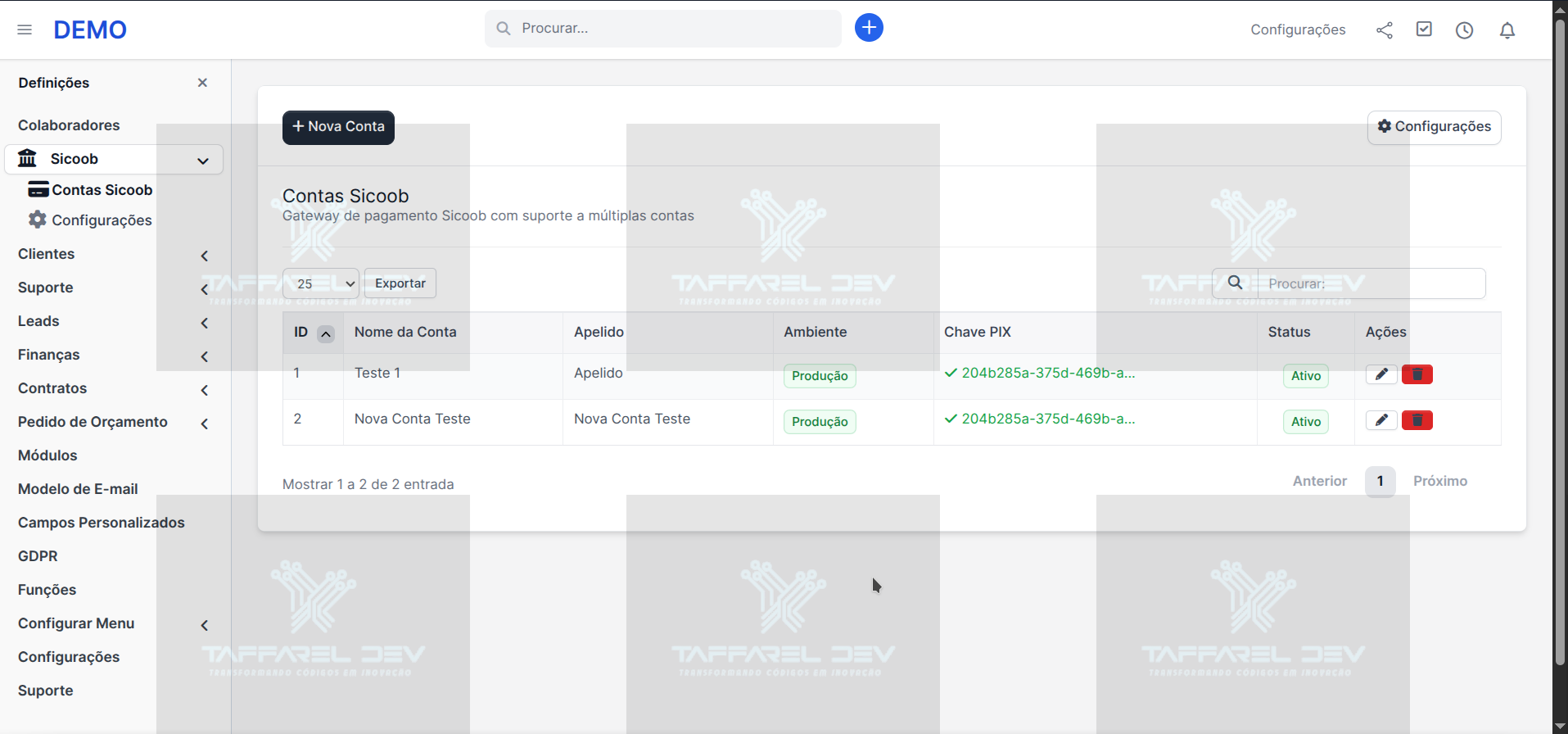Open notifications bell icon

click(1507, 30)
